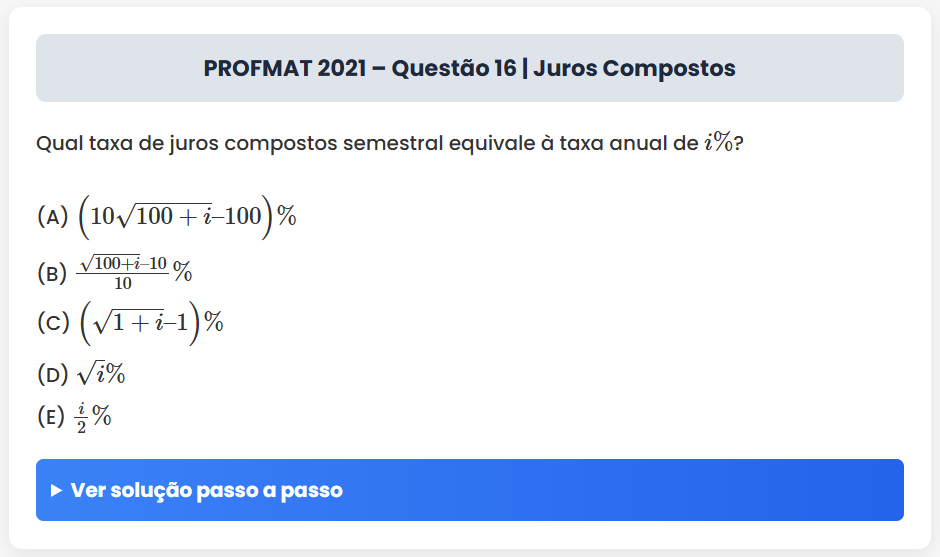Click the percent sign ending option A
Screen dimensions: 940x557
[287, 216]
